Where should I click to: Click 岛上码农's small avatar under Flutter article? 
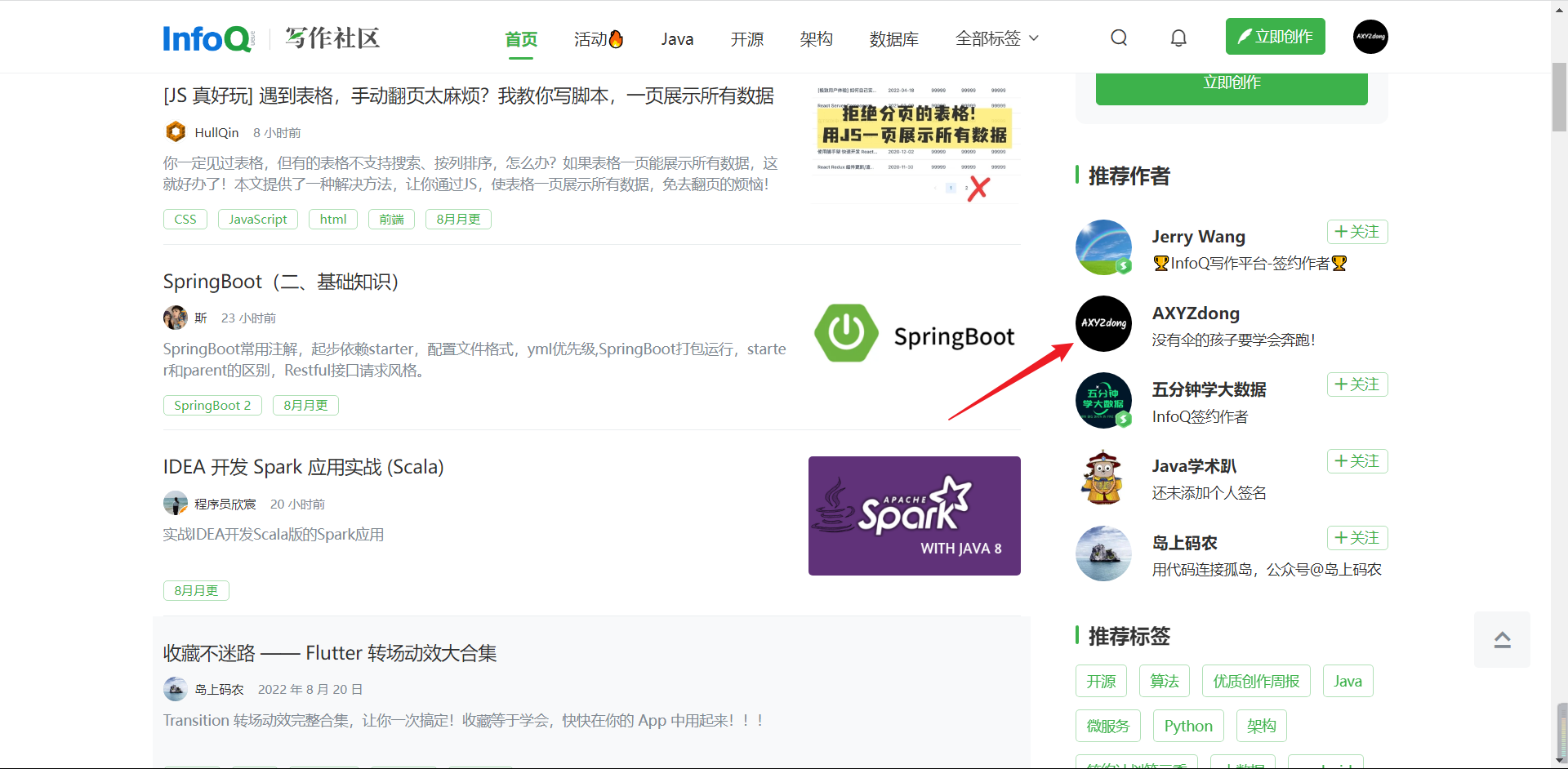point(176,689)
